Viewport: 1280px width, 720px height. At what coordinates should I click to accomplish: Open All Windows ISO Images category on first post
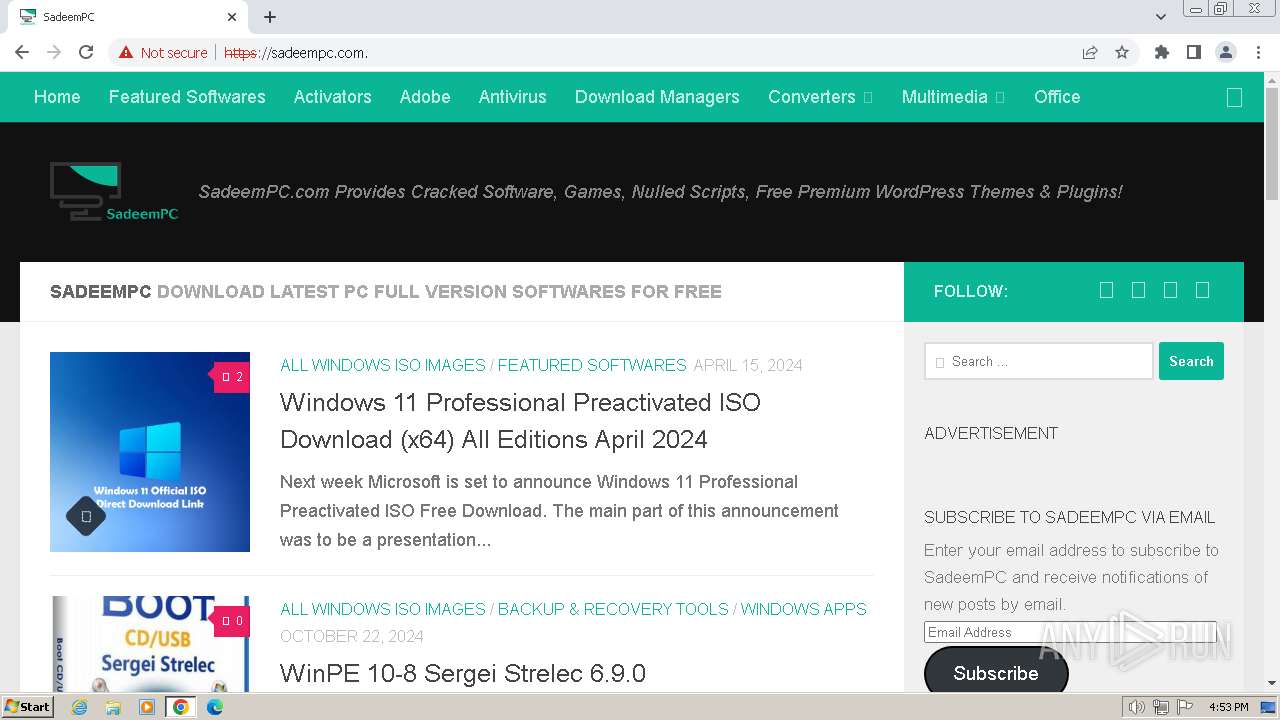[383, 365]
